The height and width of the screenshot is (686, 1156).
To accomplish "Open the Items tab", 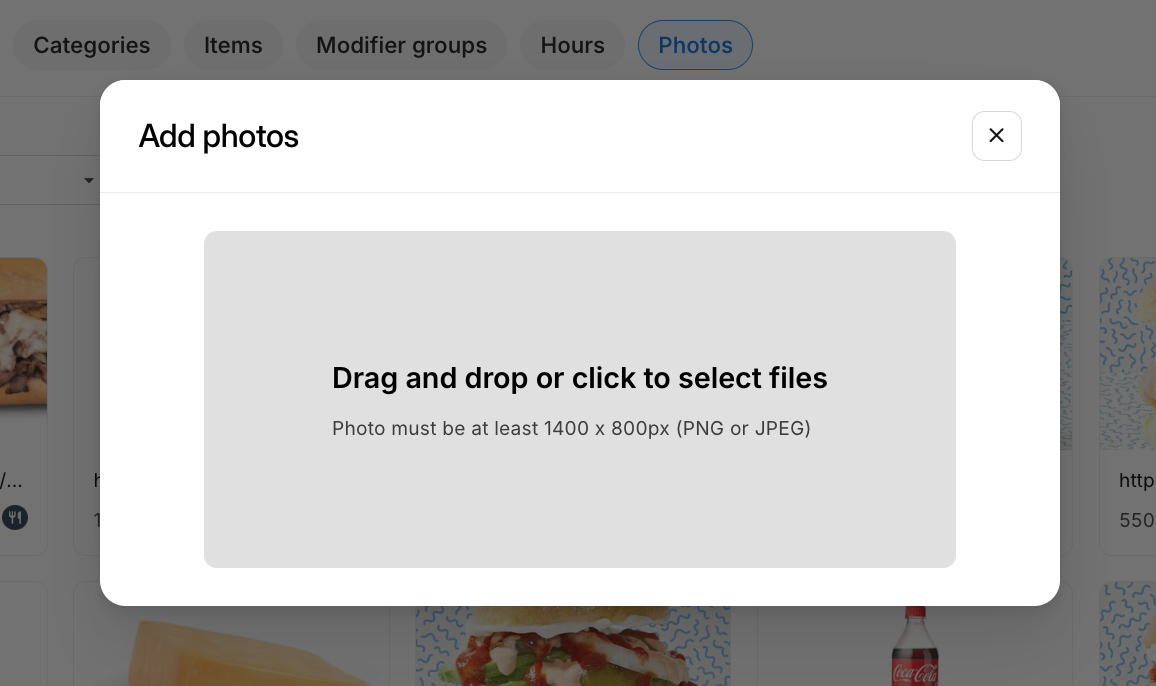I will pyautogui.click(x=233, y=46).
